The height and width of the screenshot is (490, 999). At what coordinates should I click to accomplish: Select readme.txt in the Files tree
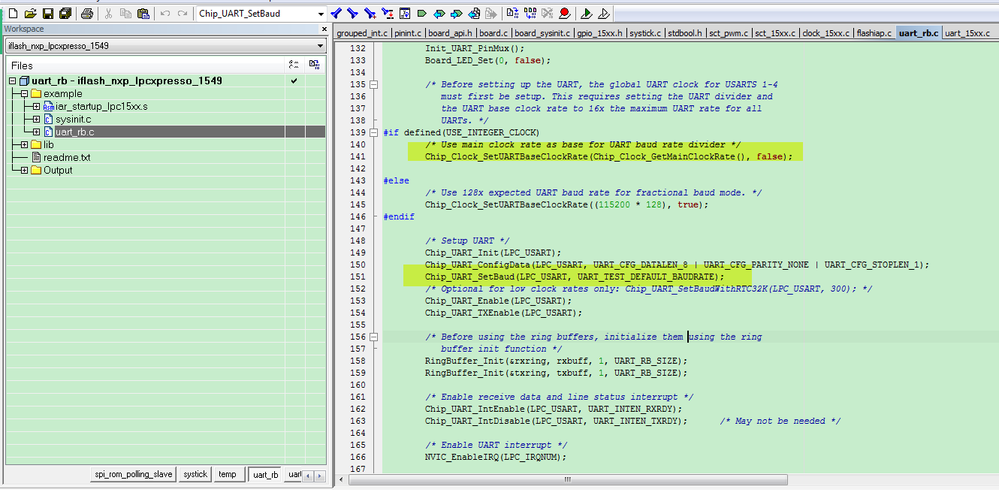click(x=67, y=157)
